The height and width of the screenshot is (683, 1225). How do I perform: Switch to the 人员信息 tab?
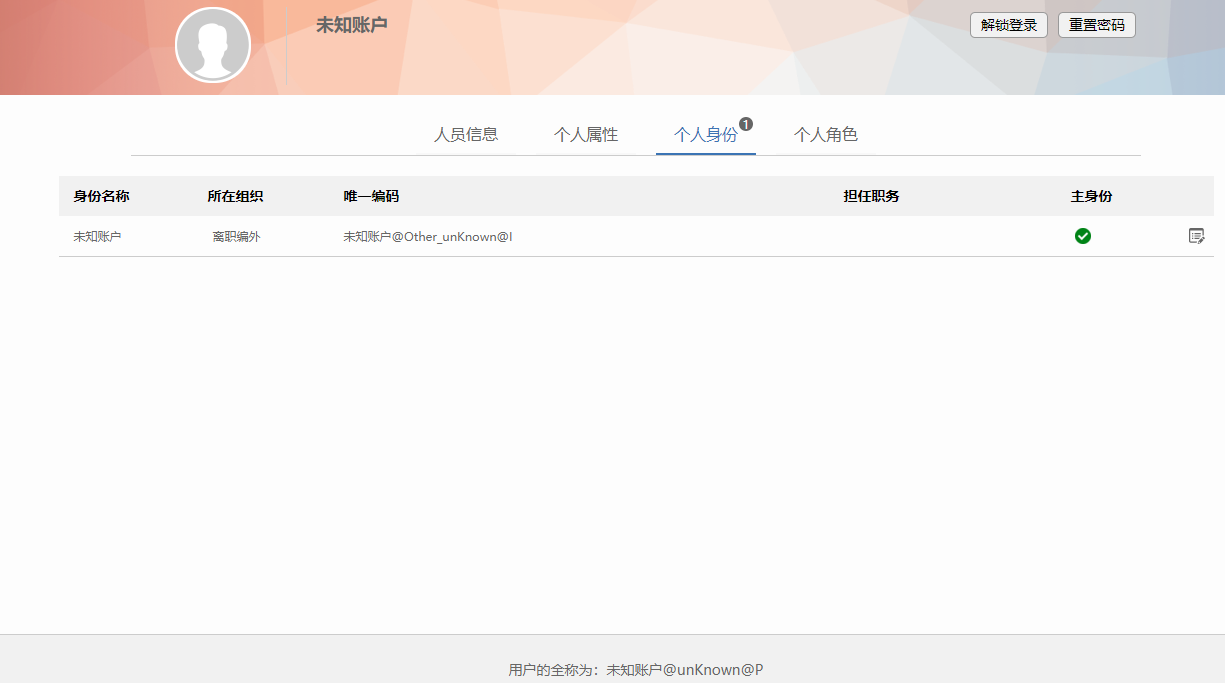tap(466, 133)
